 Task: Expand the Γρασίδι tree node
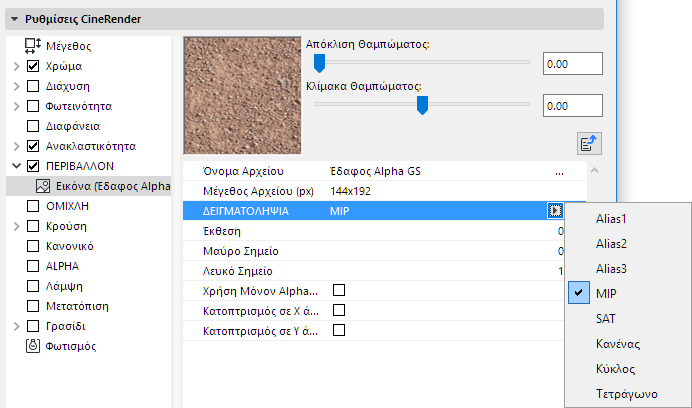(x=16, y=326)
